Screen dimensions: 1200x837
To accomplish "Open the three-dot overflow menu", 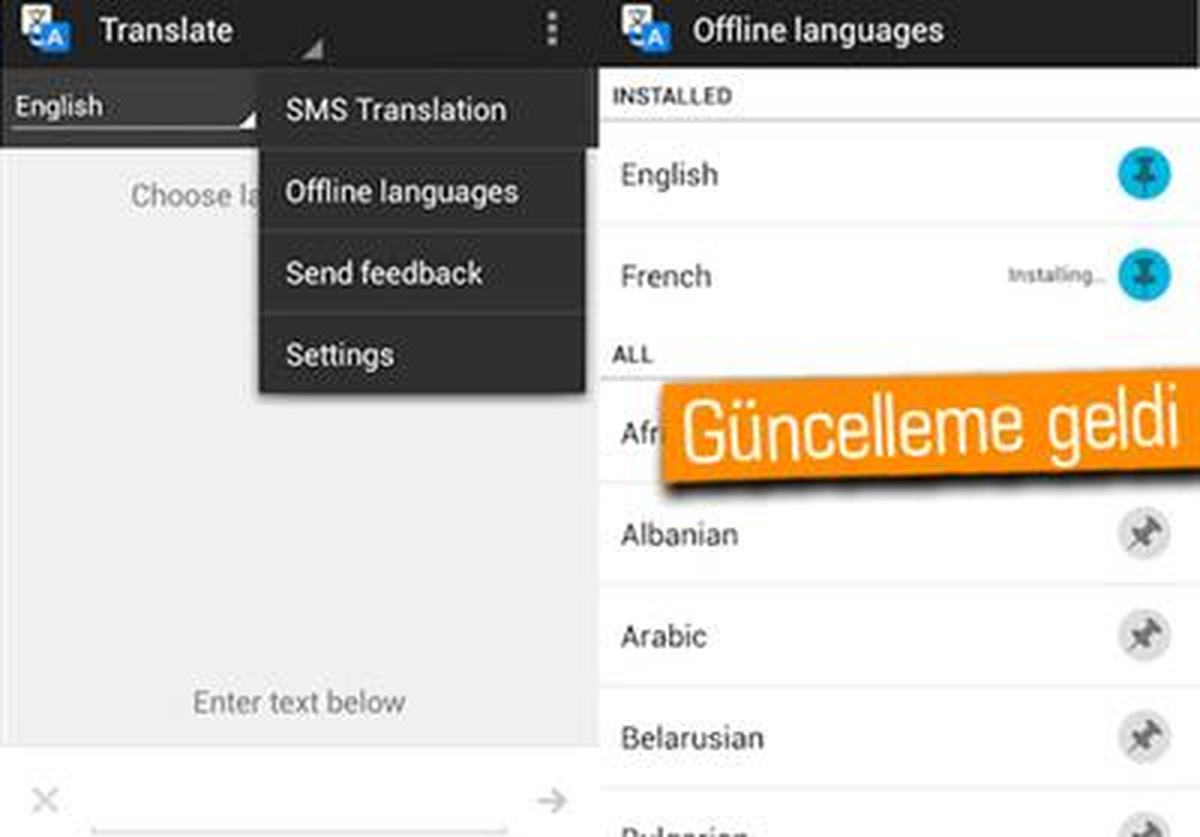I will click(550, 30).
